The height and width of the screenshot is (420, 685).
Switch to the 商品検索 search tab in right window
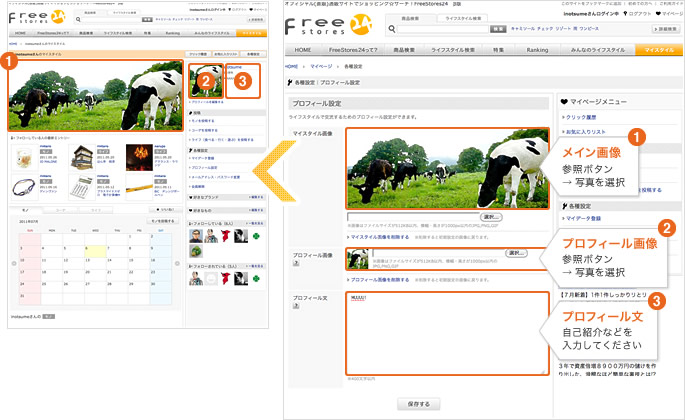(410, 18)
